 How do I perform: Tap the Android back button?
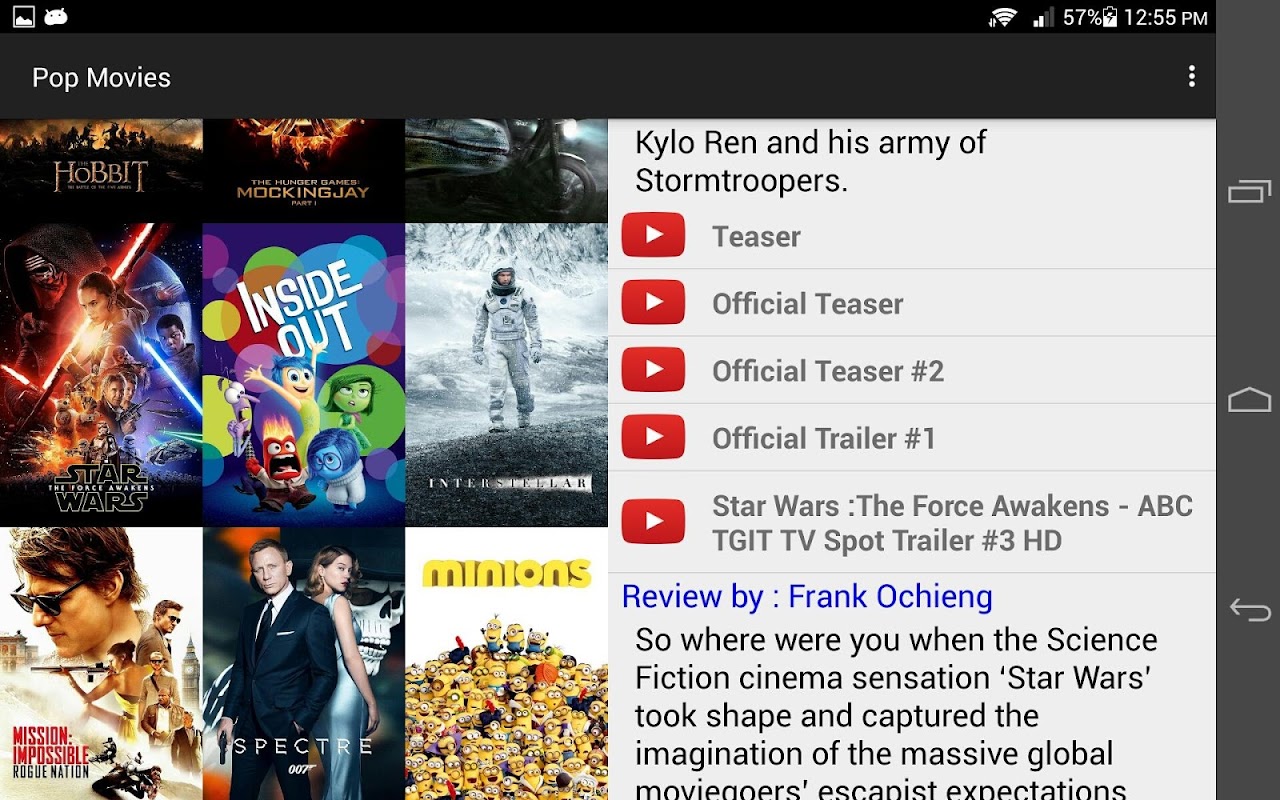1249,609
